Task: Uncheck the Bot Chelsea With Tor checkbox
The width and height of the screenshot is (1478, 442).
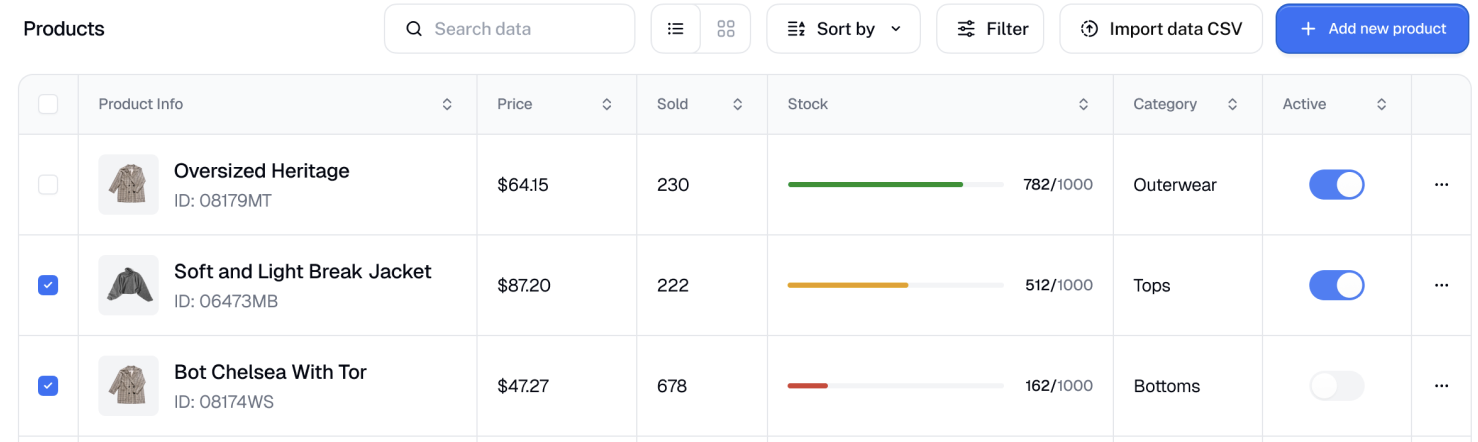Action: pyautogui.click(x=48, y=386)
